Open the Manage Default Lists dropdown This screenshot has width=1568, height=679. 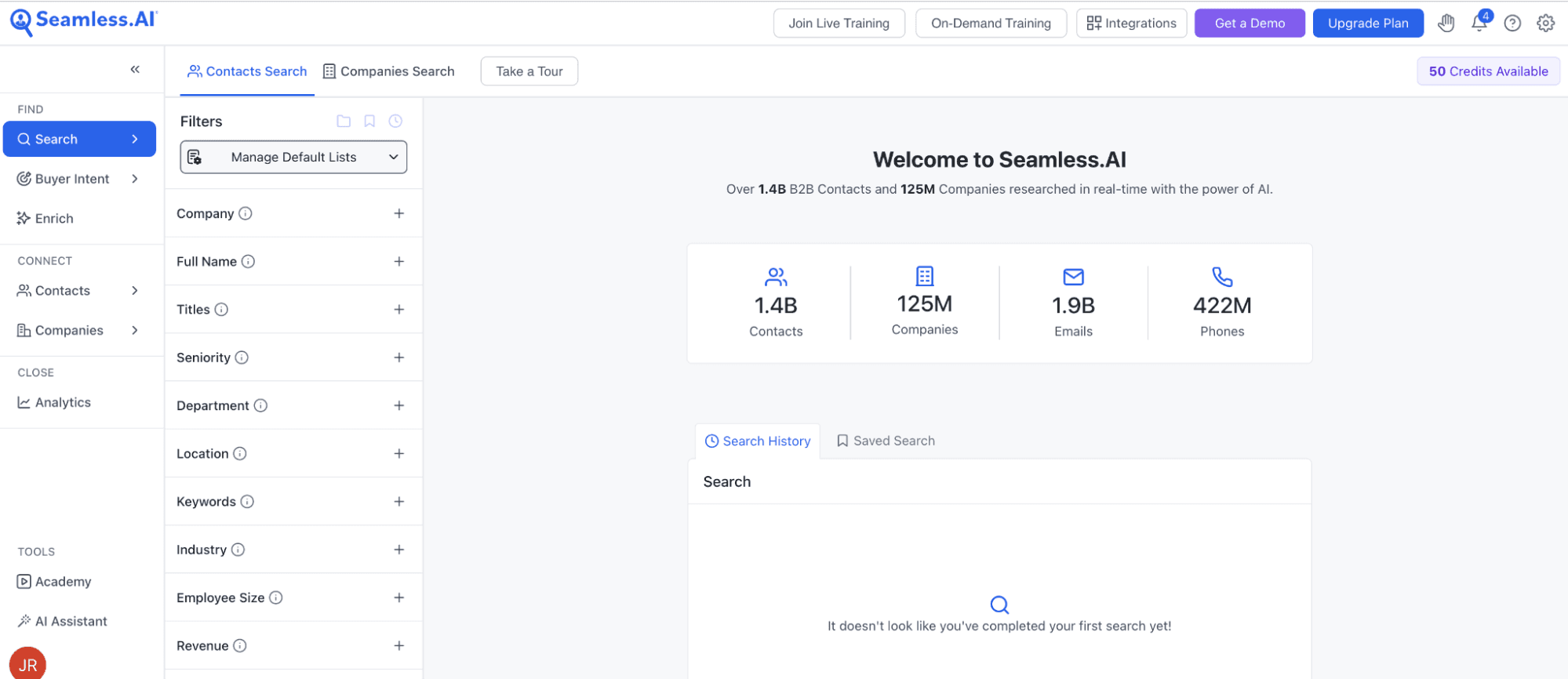[x=293, y=157]
